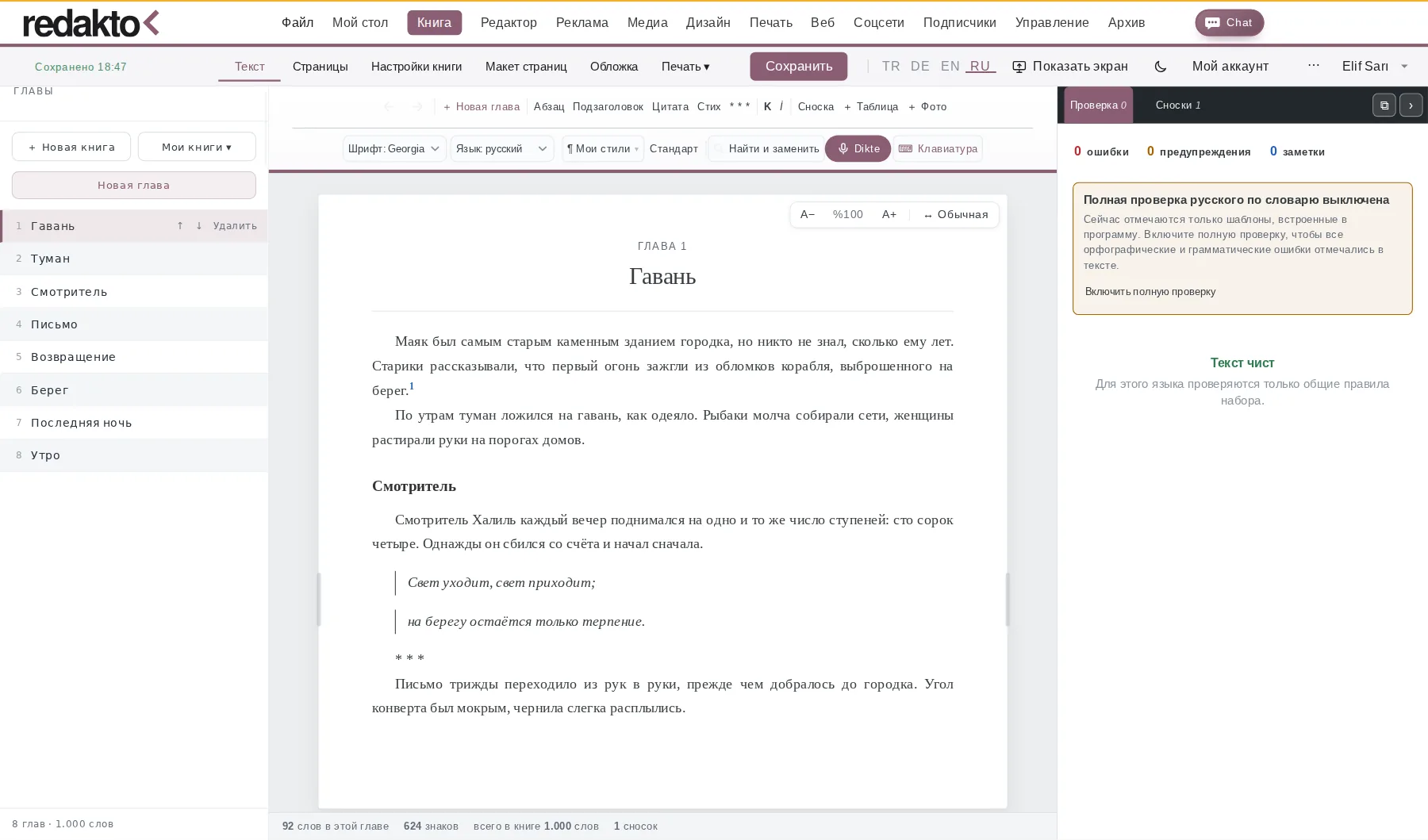Click the redo forward arrow
Screen dimensions: 1428x840
[x=417, y=106]
